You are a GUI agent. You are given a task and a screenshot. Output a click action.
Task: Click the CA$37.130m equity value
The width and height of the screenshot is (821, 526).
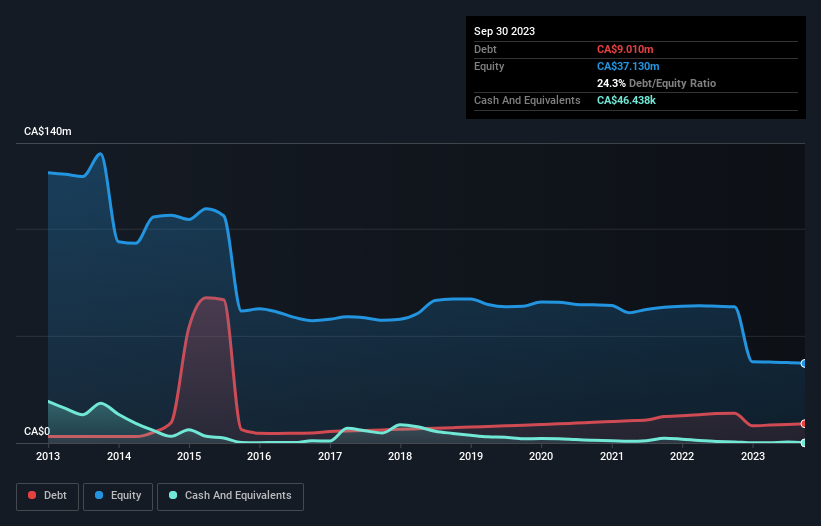click(628, 66)
